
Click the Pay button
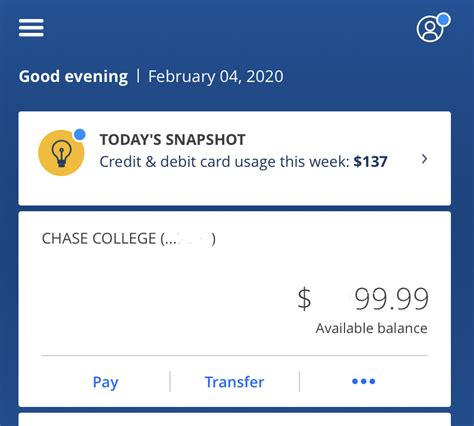pos(105,382)
